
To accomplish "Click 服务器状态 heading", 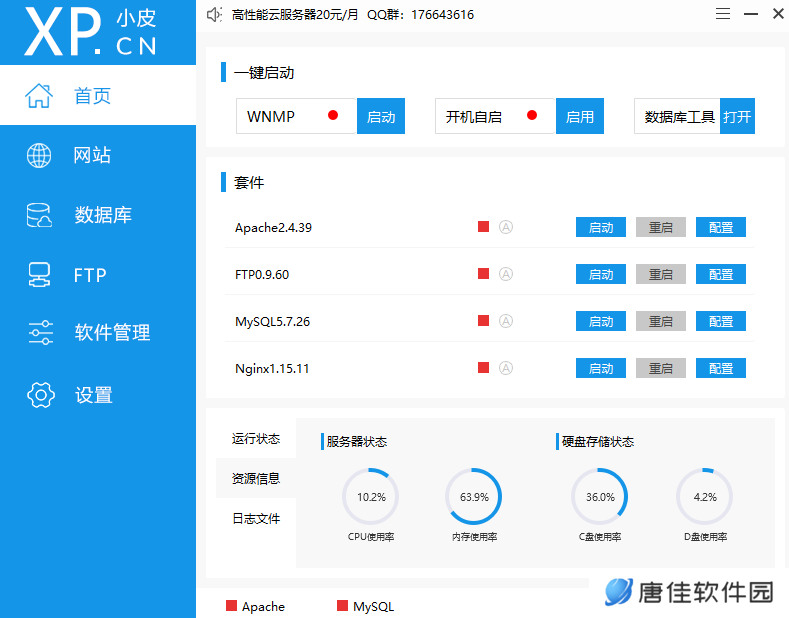I will click(x=356, y=441).
